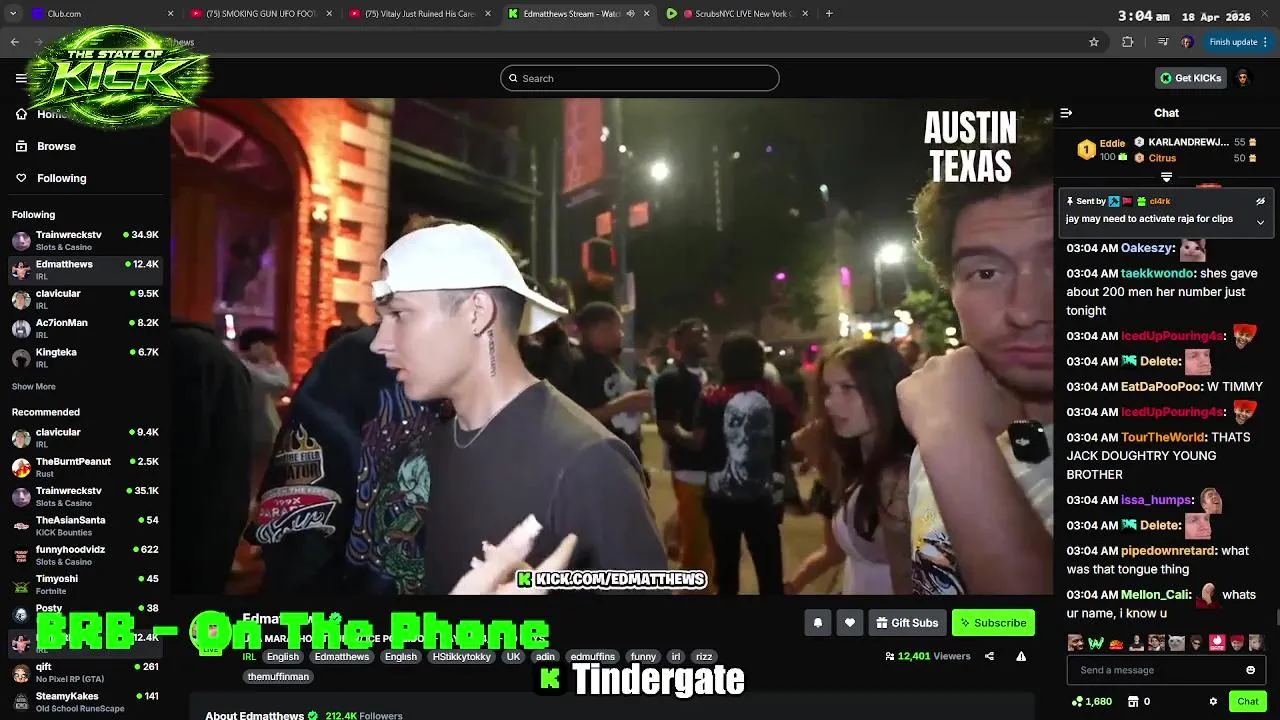Click taekkwondo username in chat
The image size is (1280, 720).
click(x=1157, y=273)
